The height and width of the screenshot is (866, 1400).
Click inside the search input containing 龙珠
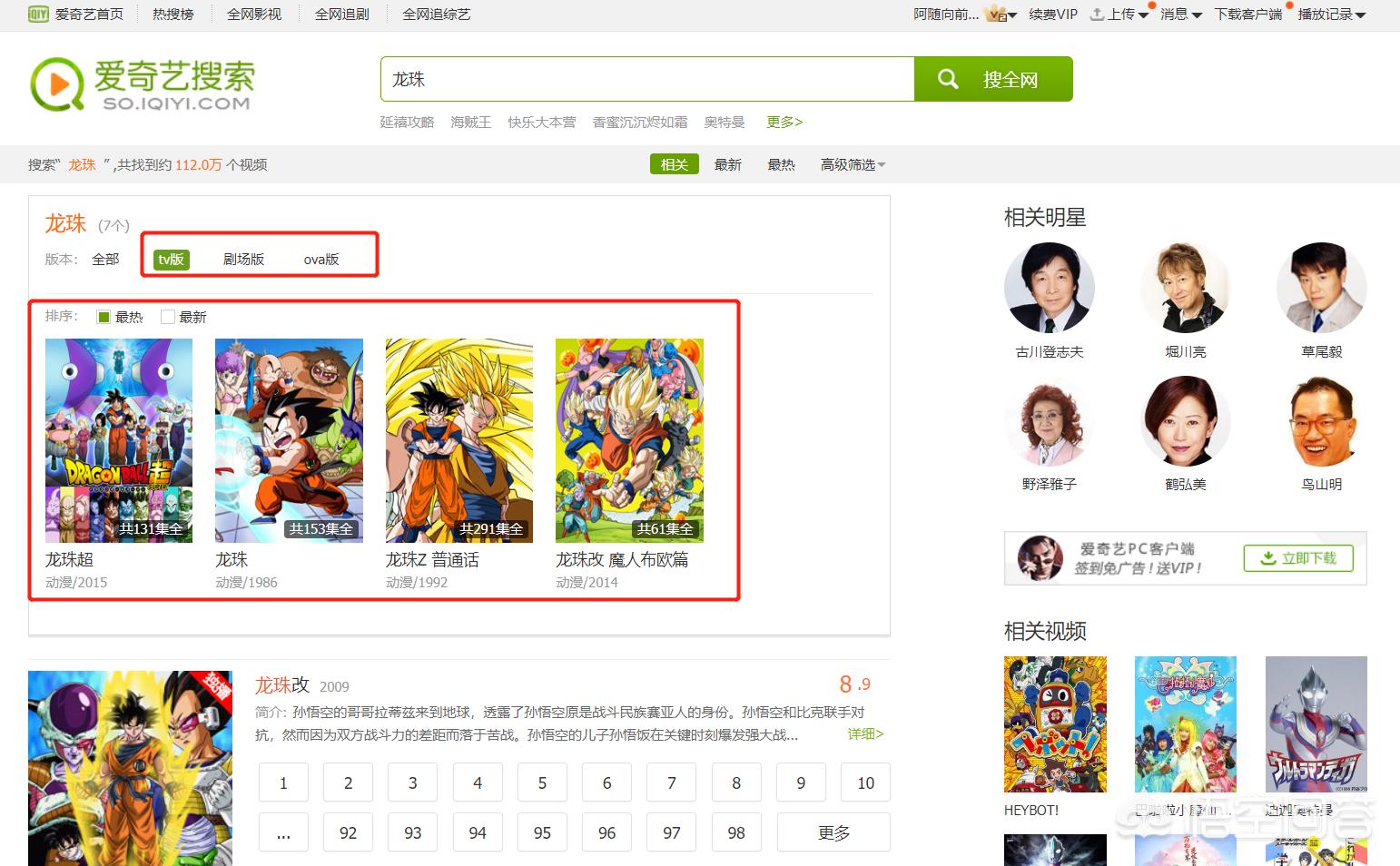[646, 79]
